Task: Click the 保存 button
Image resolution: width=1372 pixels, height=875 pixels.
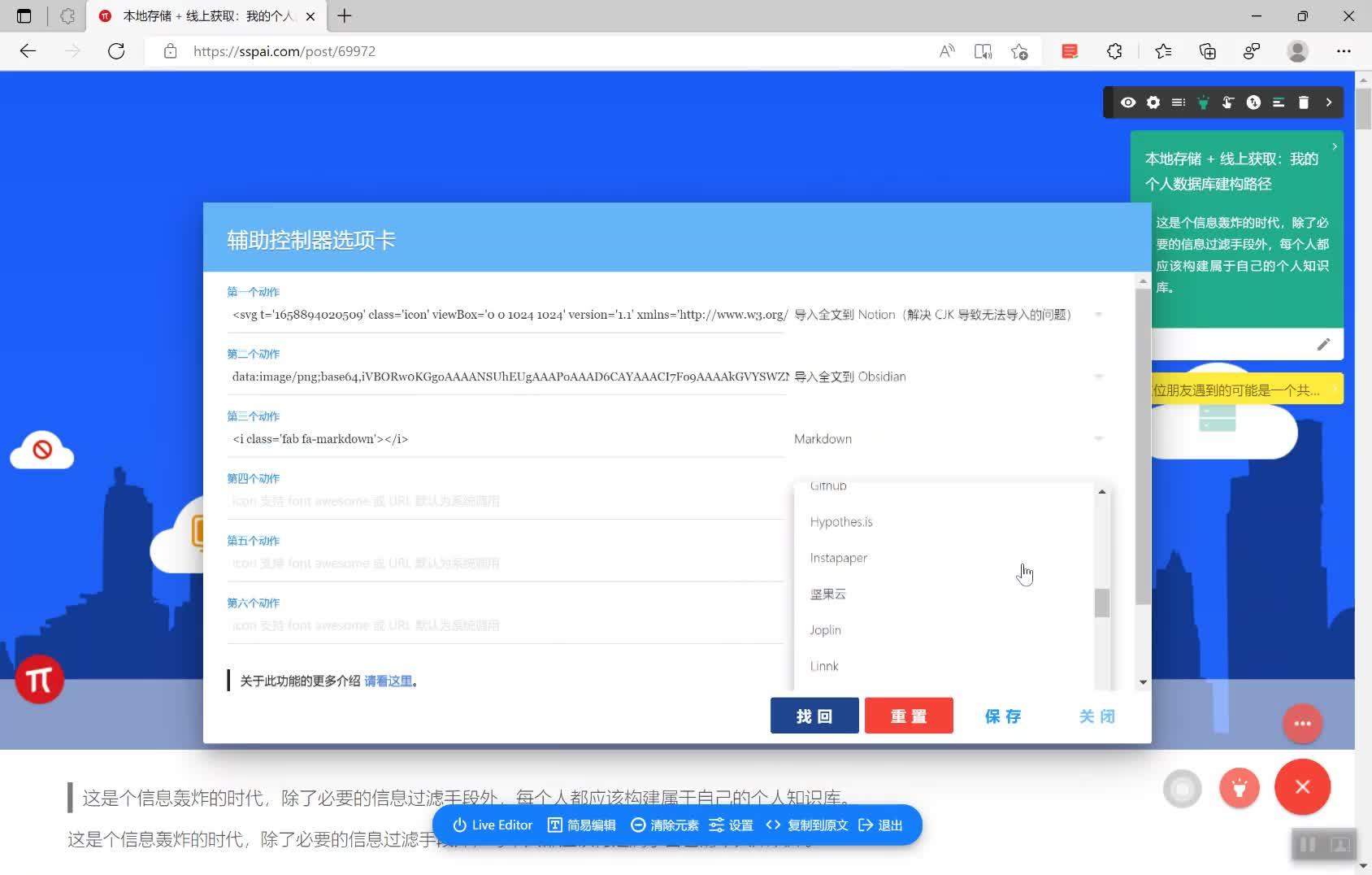Action: [1003, 716]
